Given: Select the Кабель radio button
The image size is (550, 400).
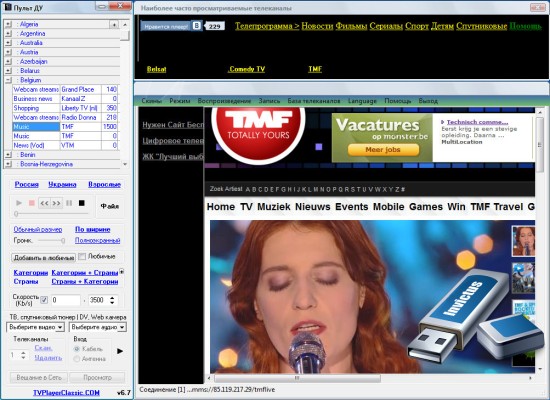Looking at the screenshot, I should tap(76, 349).
